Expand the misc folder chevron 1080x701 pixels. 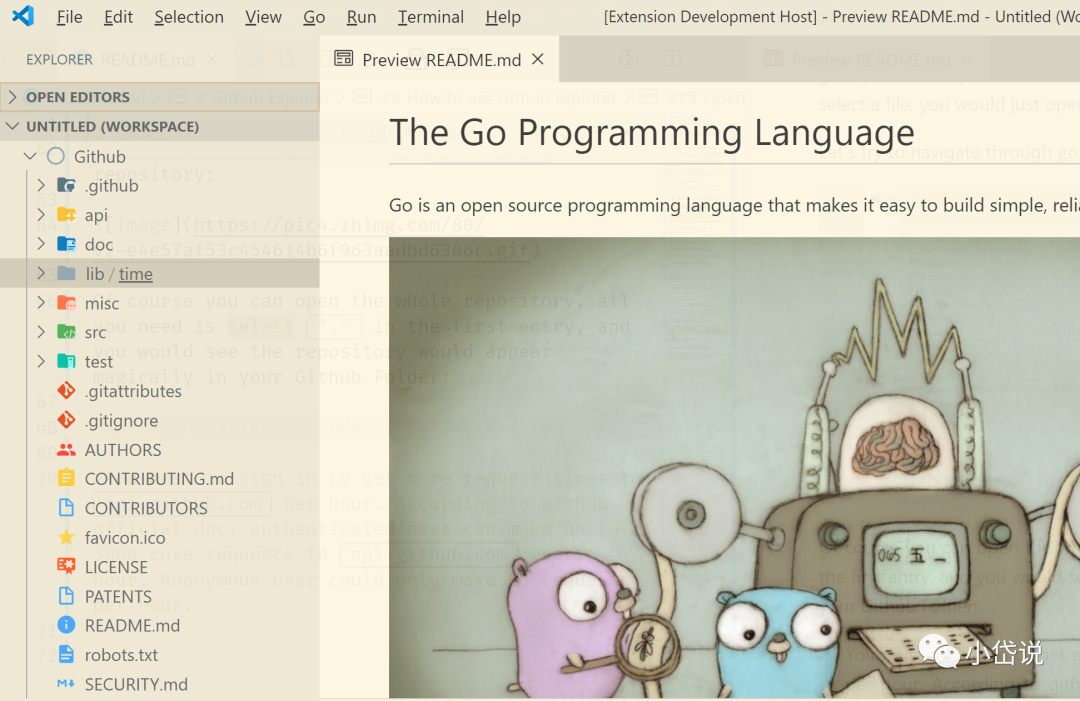[41, 303]
